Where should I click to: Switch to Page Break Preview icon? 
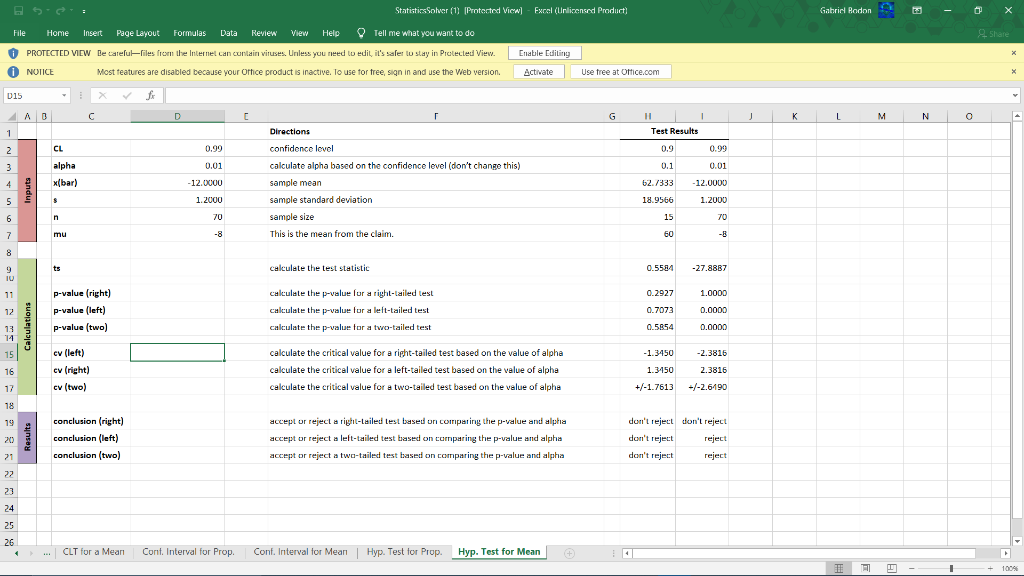[x=891, y=568]
